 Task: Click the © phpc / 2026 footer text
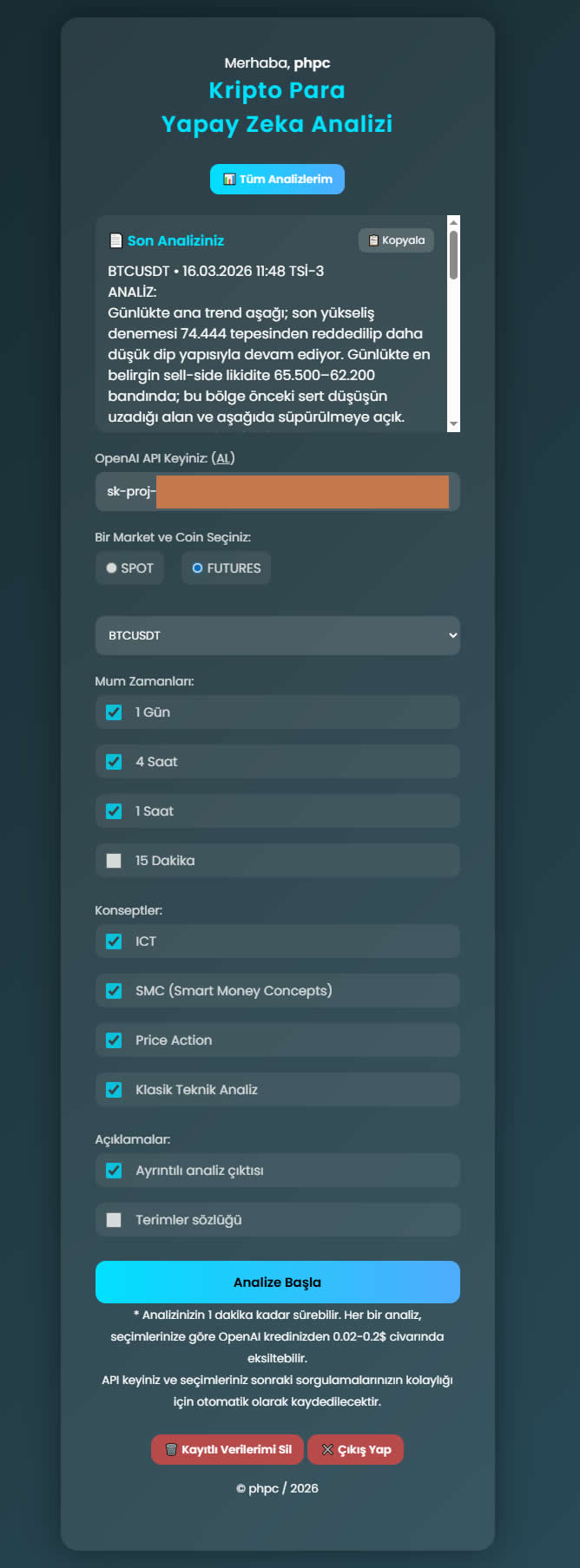[x=277, y=1488]
